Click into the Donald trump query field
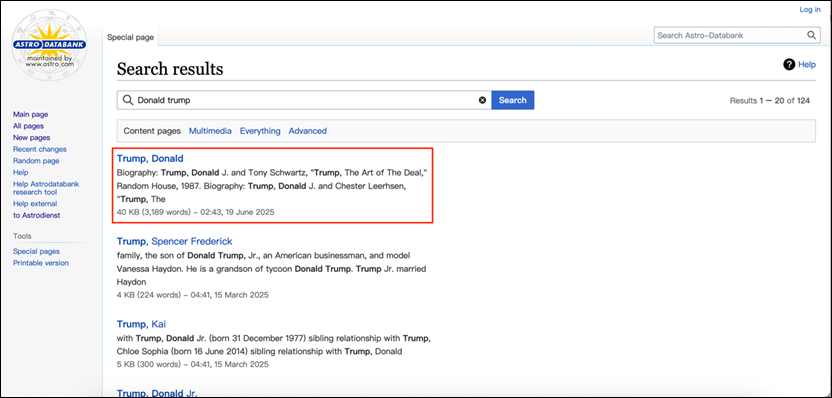Screen dimensions: 832x398 [x=304, y=100]
